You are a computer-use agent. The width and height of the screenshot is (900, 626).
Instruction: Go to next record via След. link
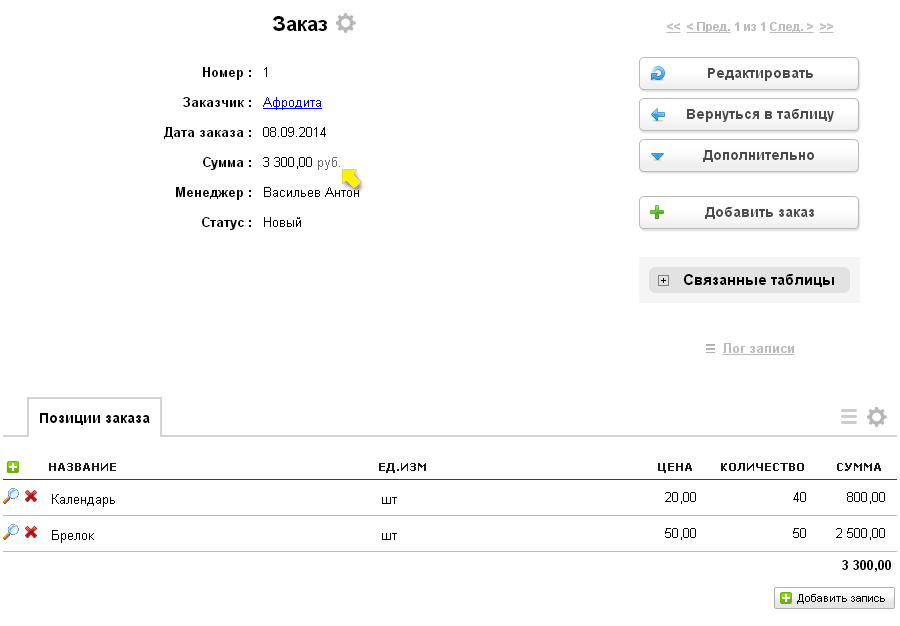(791, 27)
